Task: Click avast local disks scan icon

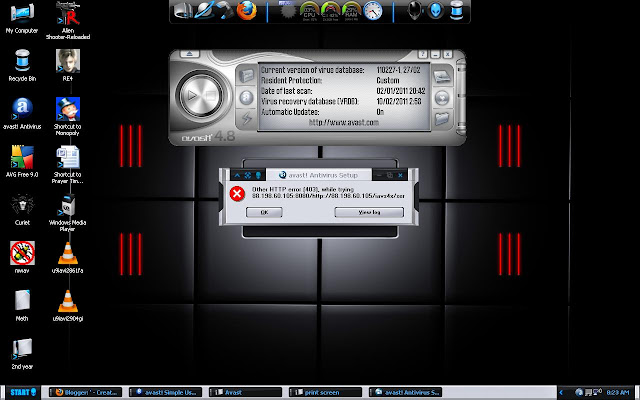Action: [246, 76]
